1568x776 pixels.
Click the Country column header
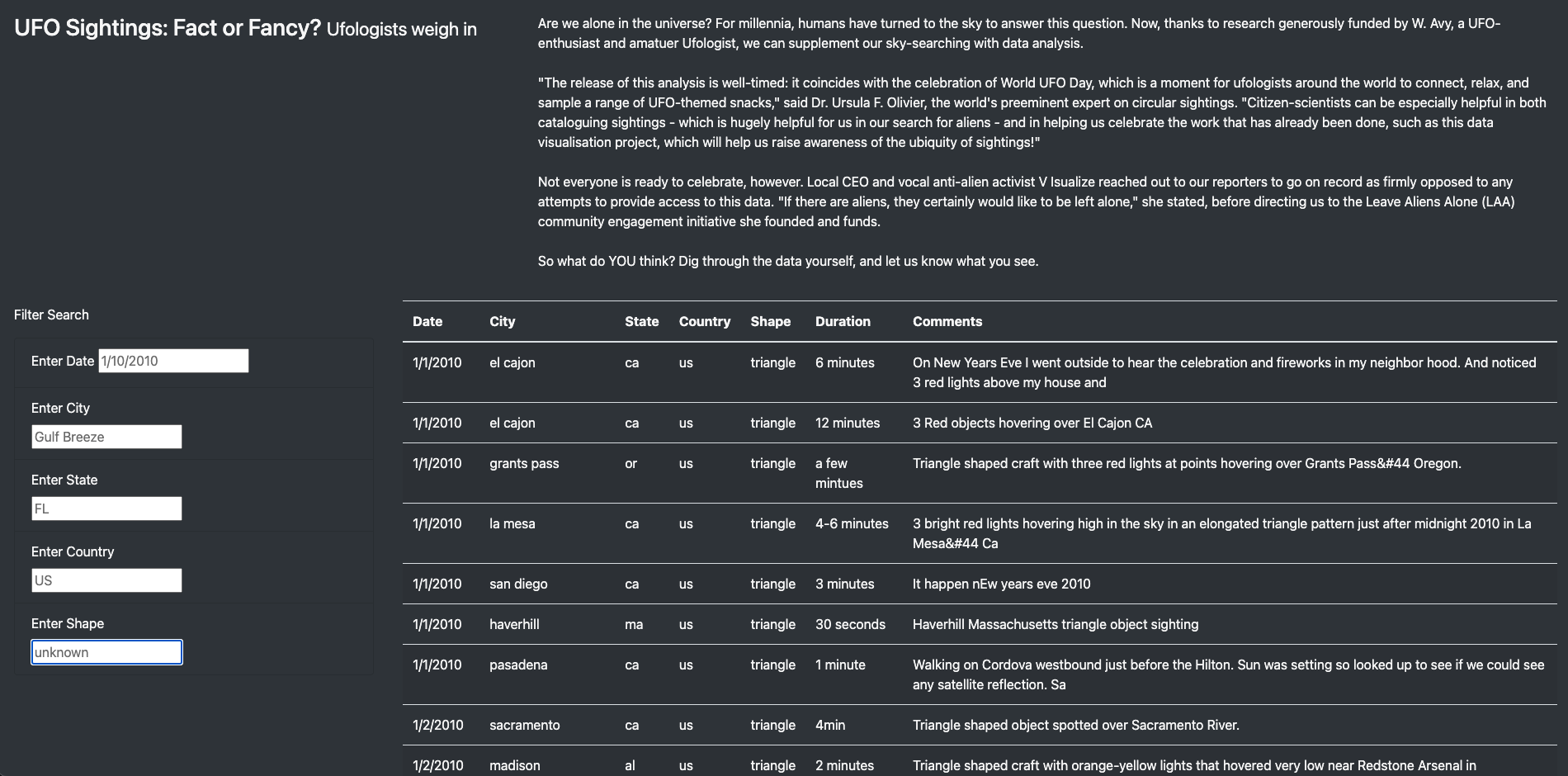704,321
